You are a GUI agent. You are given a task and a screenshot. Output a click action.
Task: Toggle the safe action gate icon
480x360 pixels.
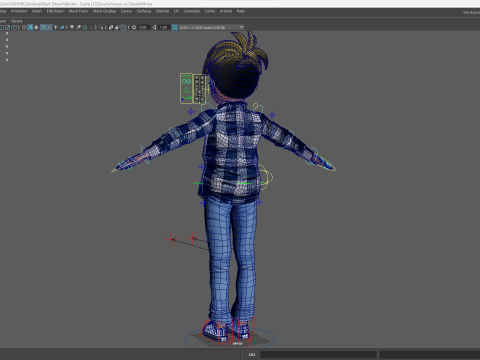pyautogui.click(x=8, y=27)
